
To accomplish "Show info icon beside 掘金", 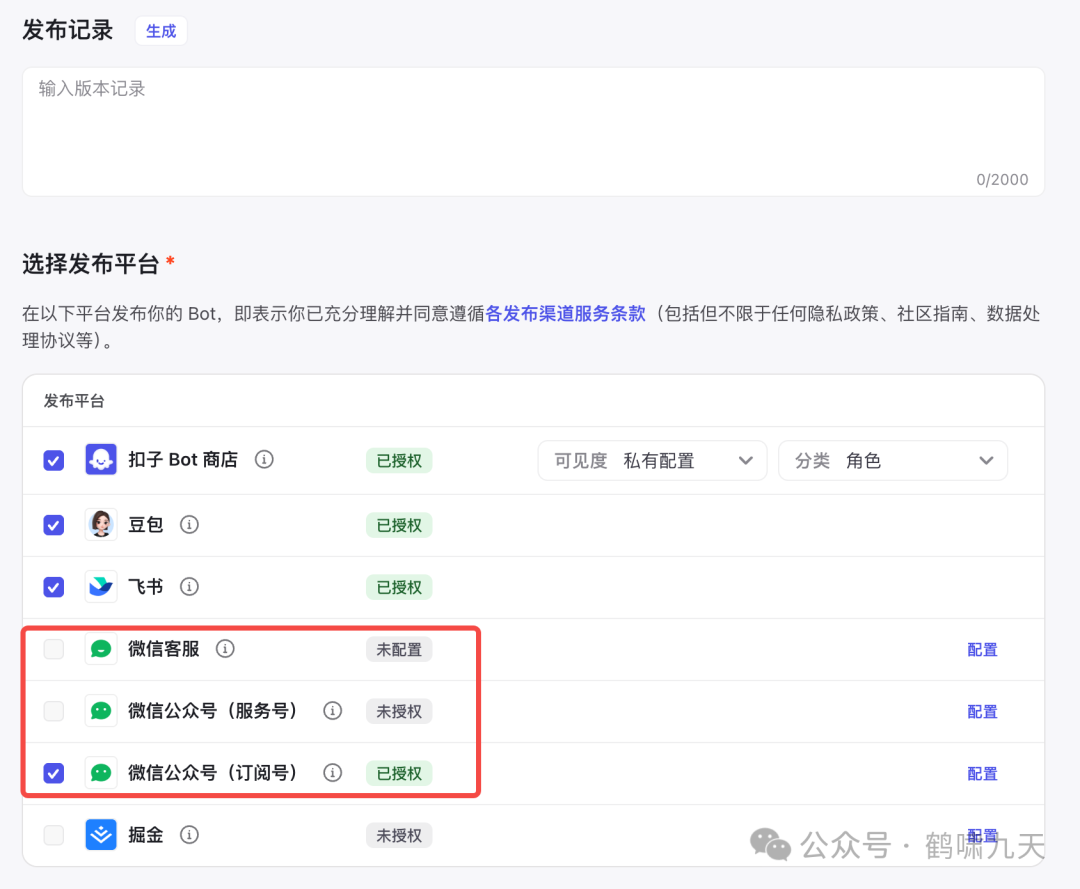I will (x=189, y=835).
